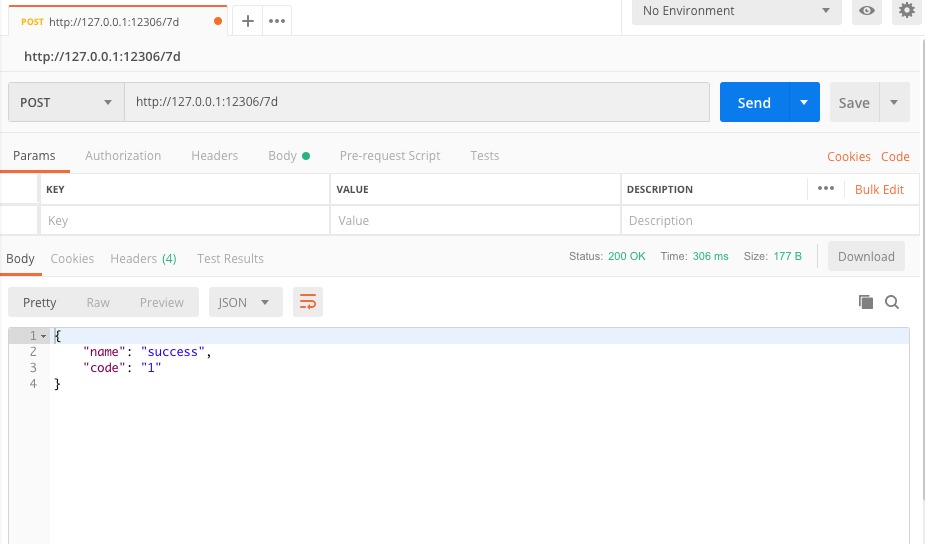Click the KEY column header
The height and width of the screenshot is (544, 925).
point(55,189)
